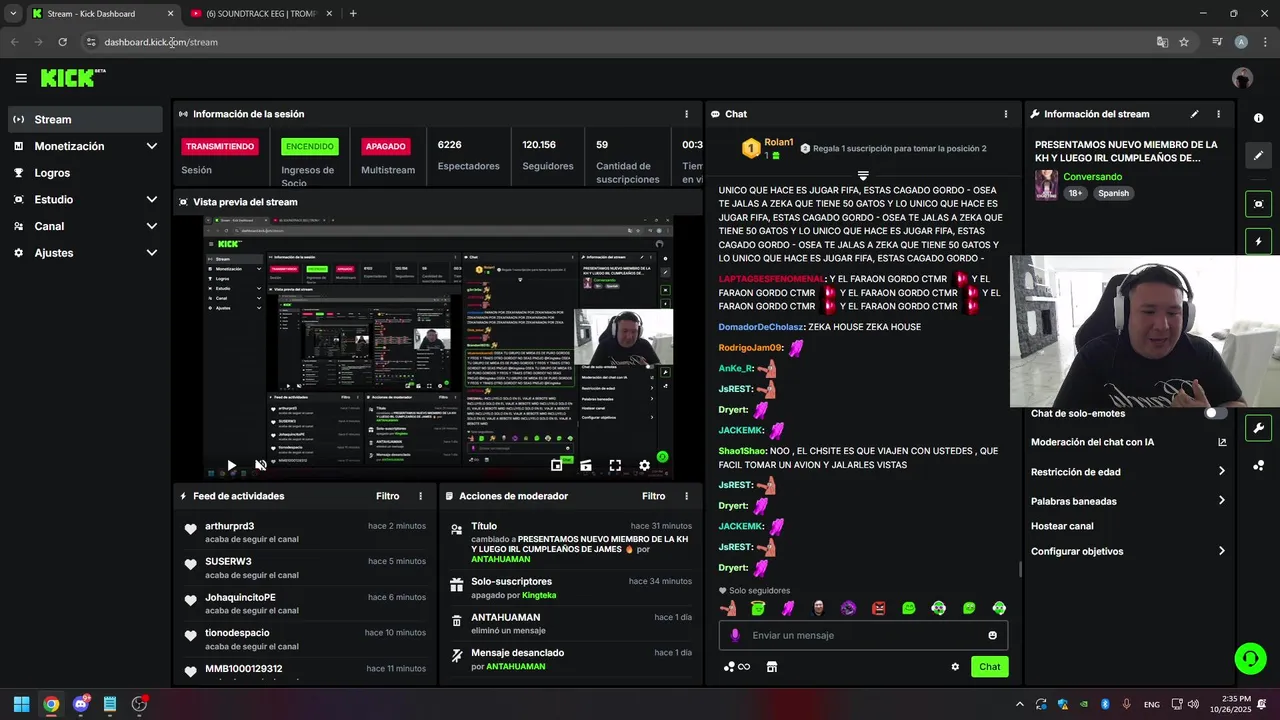Click the channel points infinity balance
This screenshot has height=720, width=1280.
(736, 667)
